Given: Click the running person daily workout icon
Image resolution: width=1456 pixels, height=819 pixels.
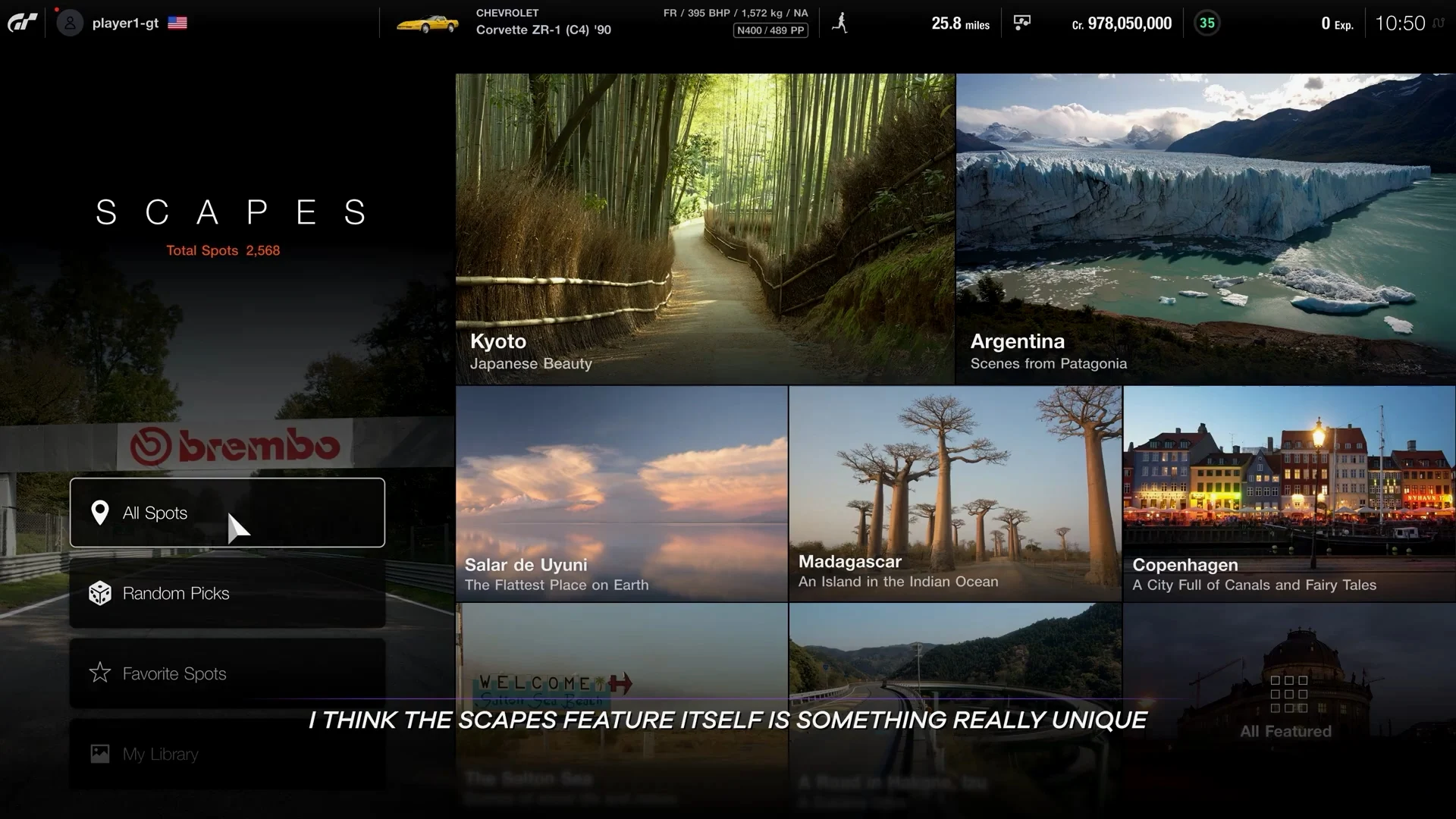Looking at the screenshot, I should pyautogui.click(x=839, y=23).
